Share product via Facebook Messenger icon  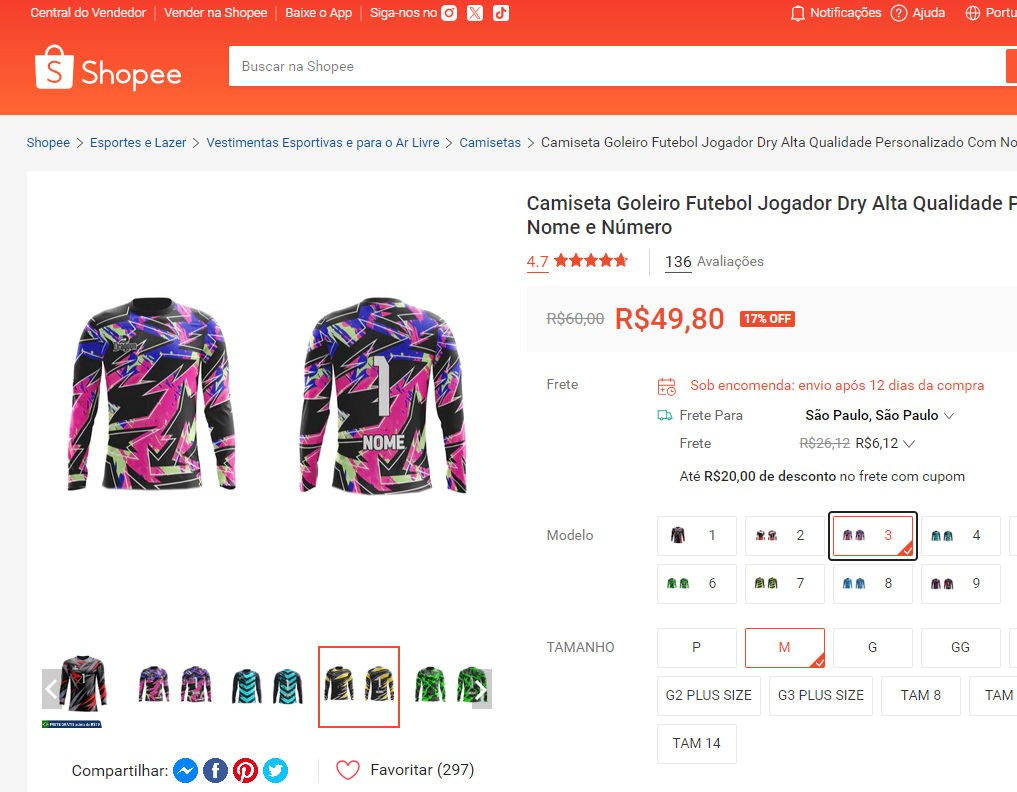click(185, 770)
